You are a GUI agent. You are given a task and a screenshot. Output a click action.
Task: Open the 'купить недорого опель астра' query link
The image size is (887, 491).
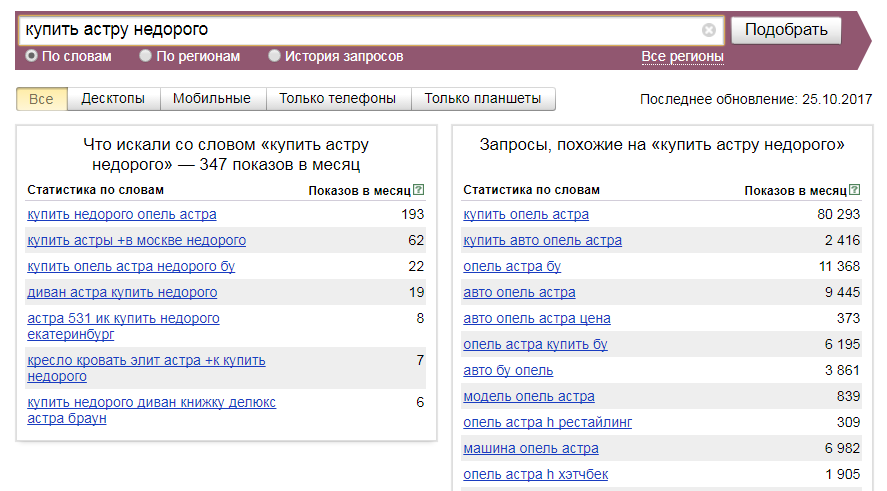[x=122, y=214]
